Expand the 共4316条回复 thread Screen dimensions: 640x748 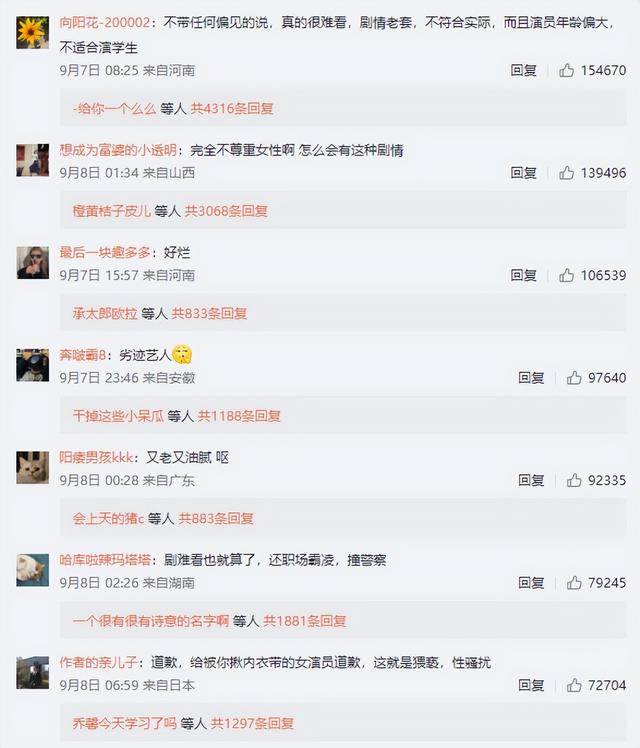point(232,109)
